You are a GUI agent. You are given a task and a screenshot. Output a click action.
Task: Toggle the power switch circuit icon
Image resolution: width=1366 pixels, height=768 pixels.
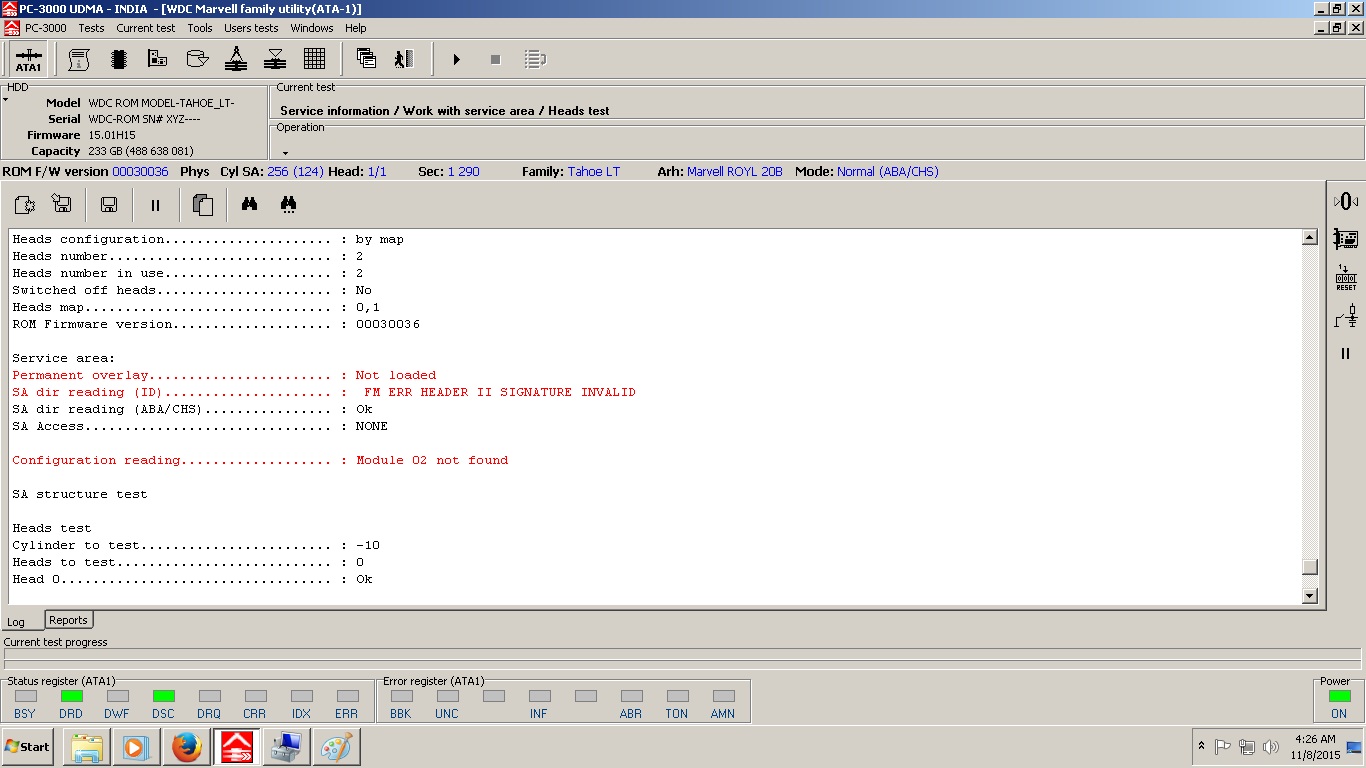(1346, 316)
